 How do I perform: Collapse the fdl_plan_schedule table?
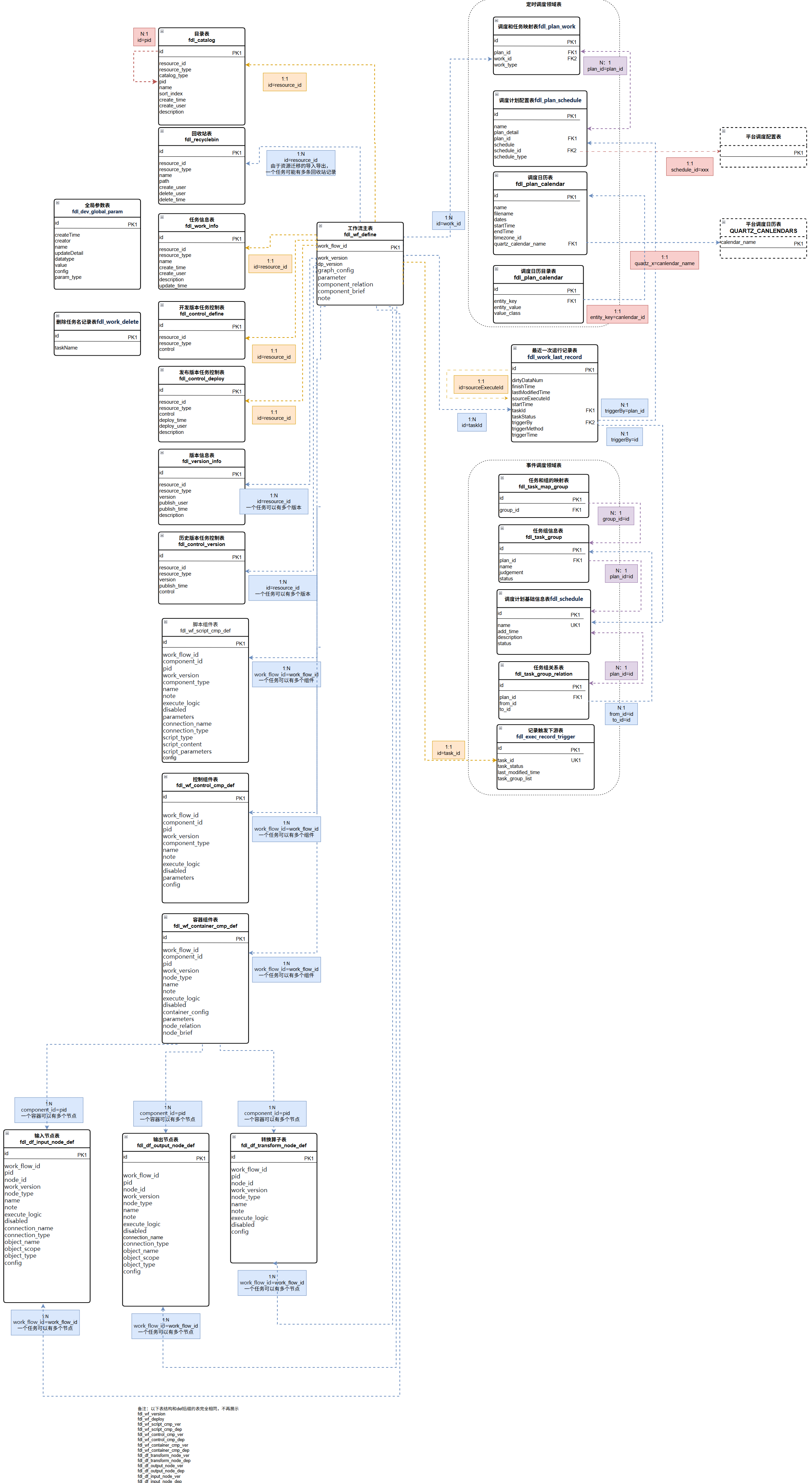click(x=497, y=94)
